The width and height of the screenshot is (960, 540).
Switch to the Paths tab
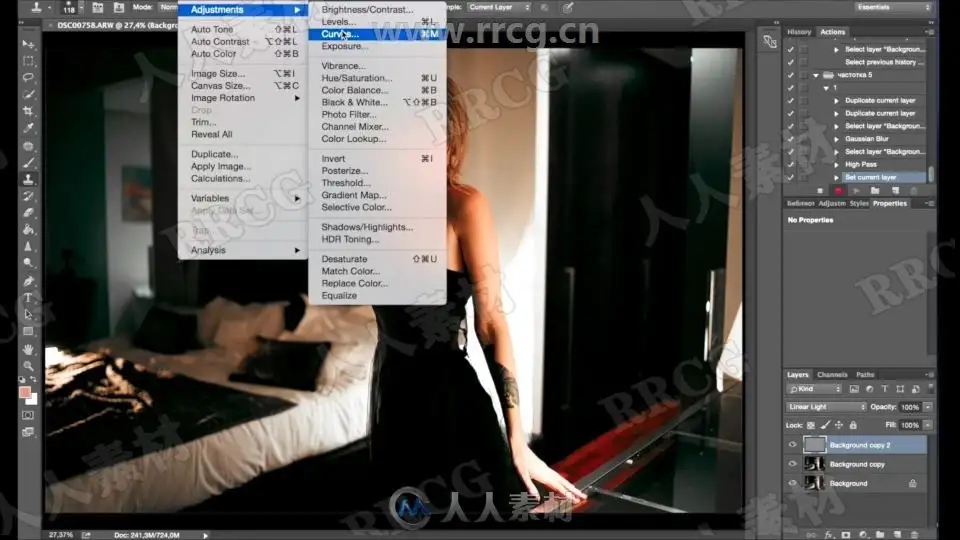point(865,375)
